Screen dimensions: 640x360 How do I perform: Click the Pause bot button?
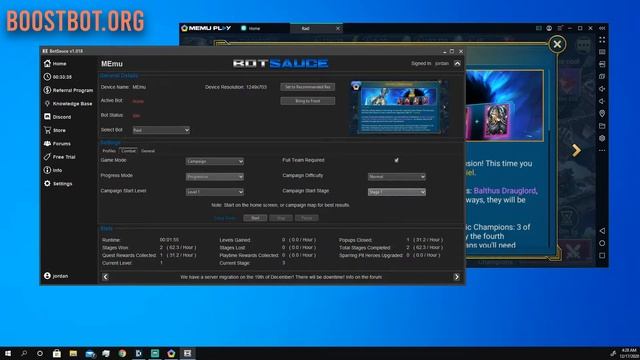coord(307,218)
